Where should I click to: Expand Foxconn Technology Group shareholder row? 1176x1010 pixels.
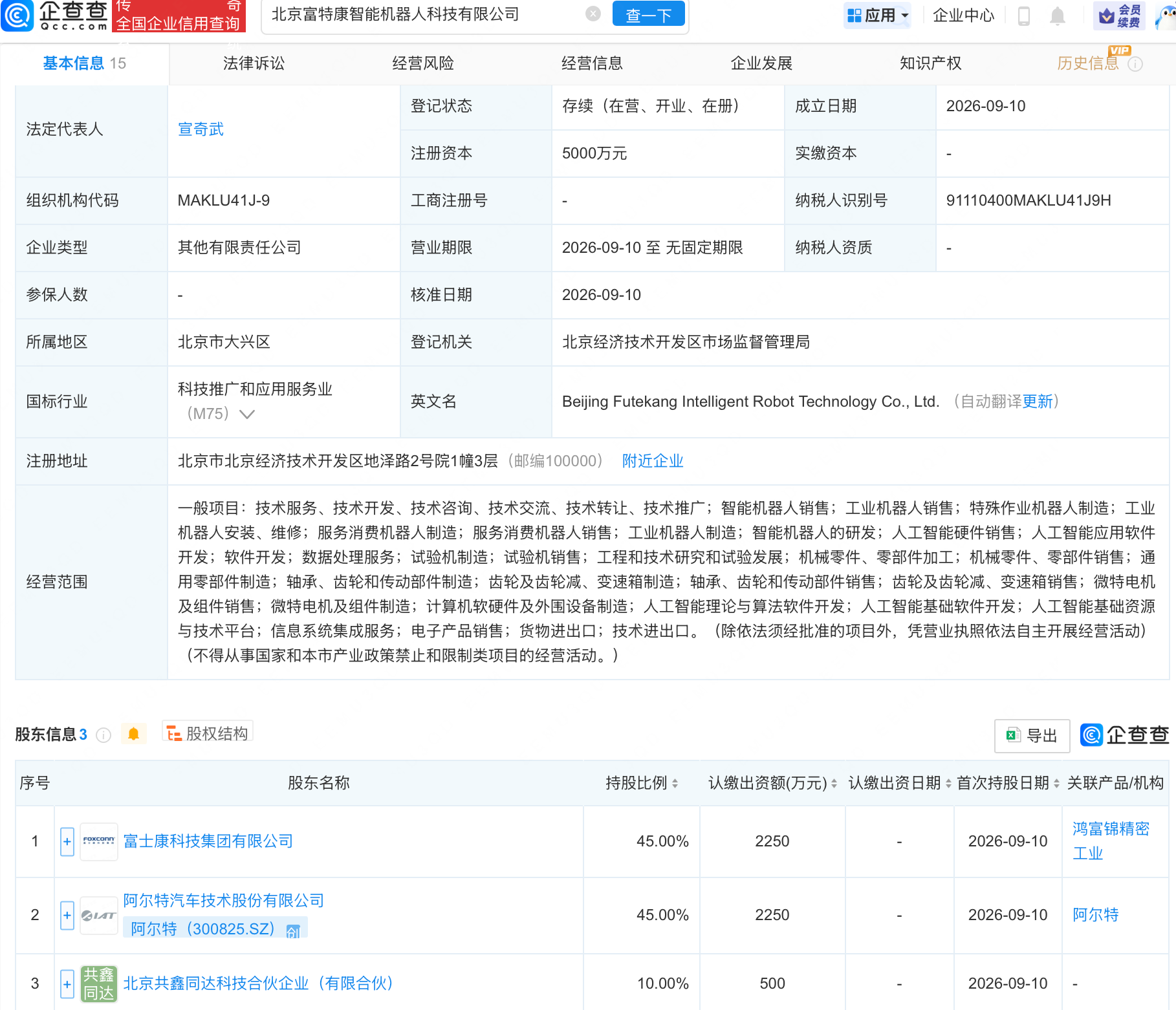pyautogui.click(x=67, y=841)
